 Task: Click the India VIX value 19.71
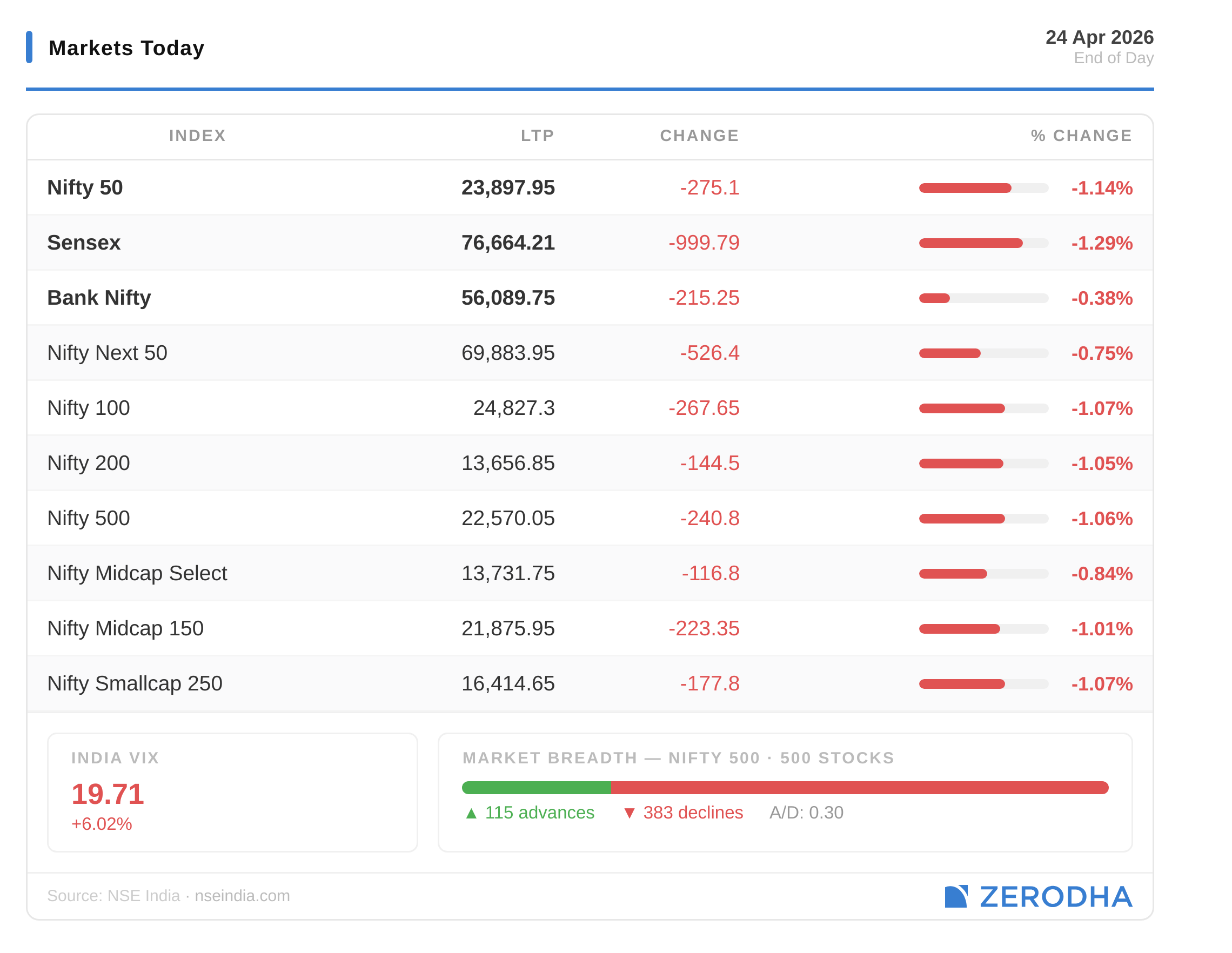[108, 794]
